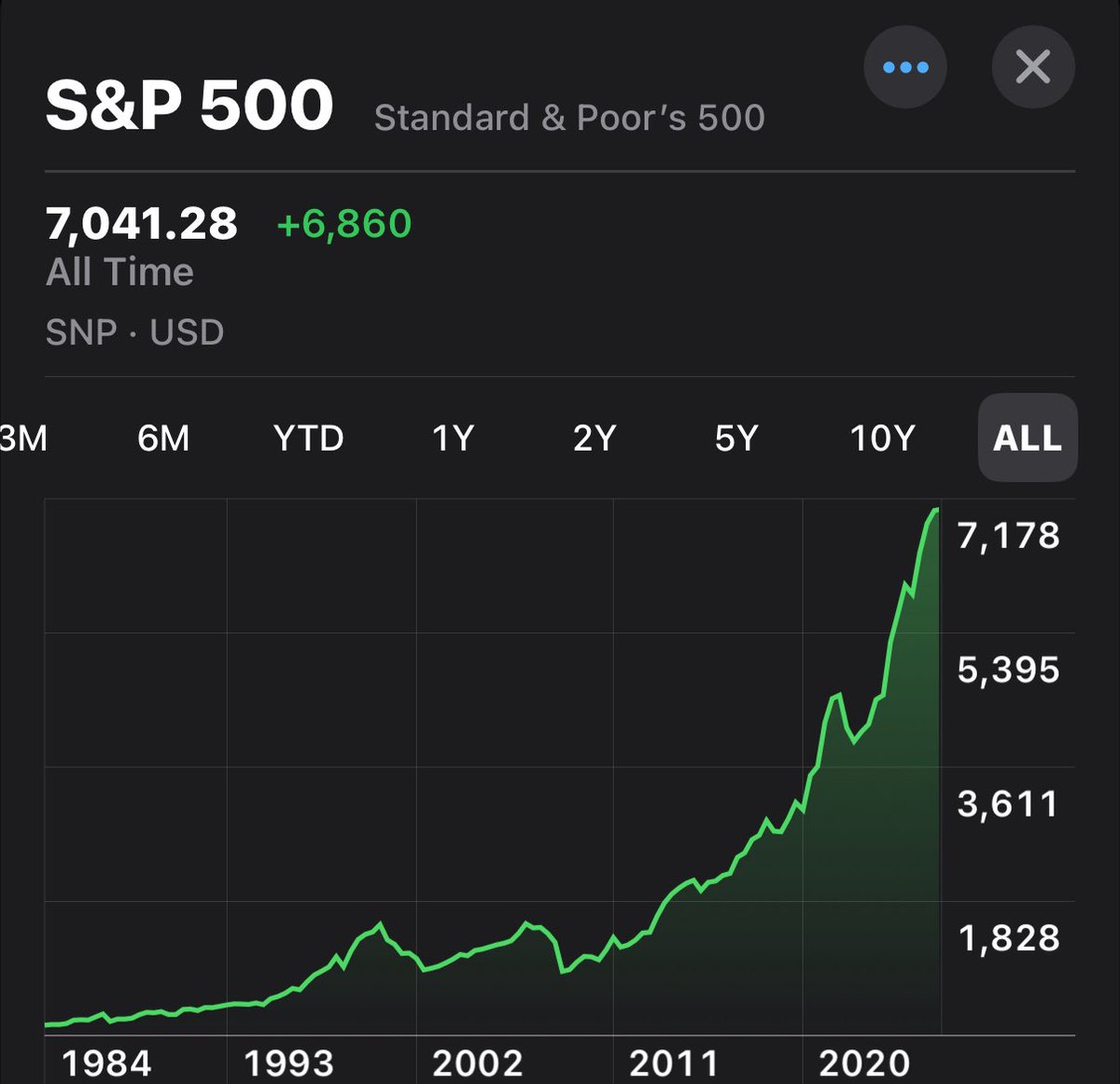
Task: Tap the 2002 x-axis label
Action: pos(477,1063)
